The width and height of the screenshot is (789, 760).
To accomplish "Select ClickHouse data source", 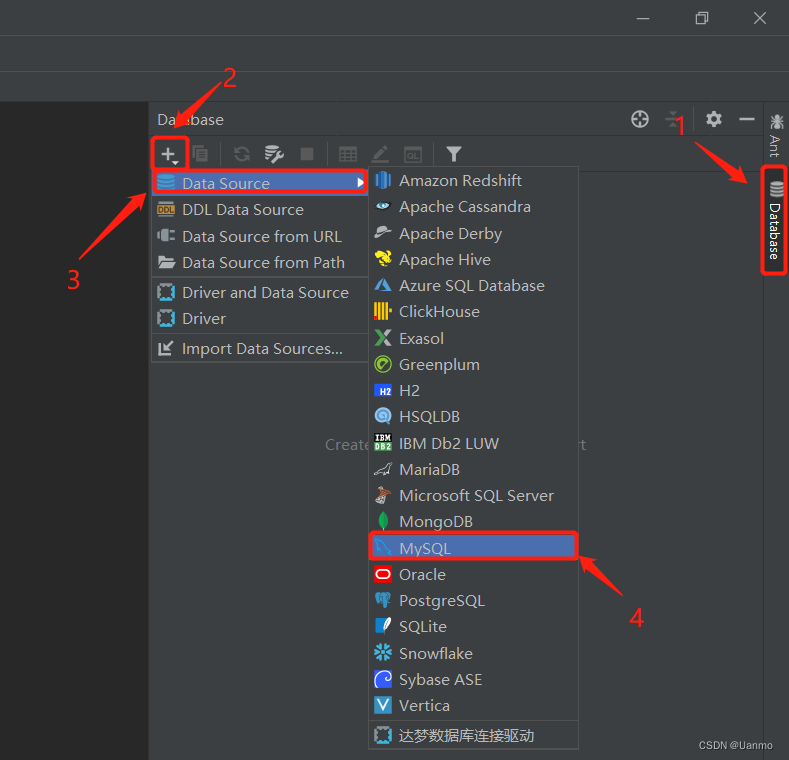I will pyautogui.click(x=474, y=312).
